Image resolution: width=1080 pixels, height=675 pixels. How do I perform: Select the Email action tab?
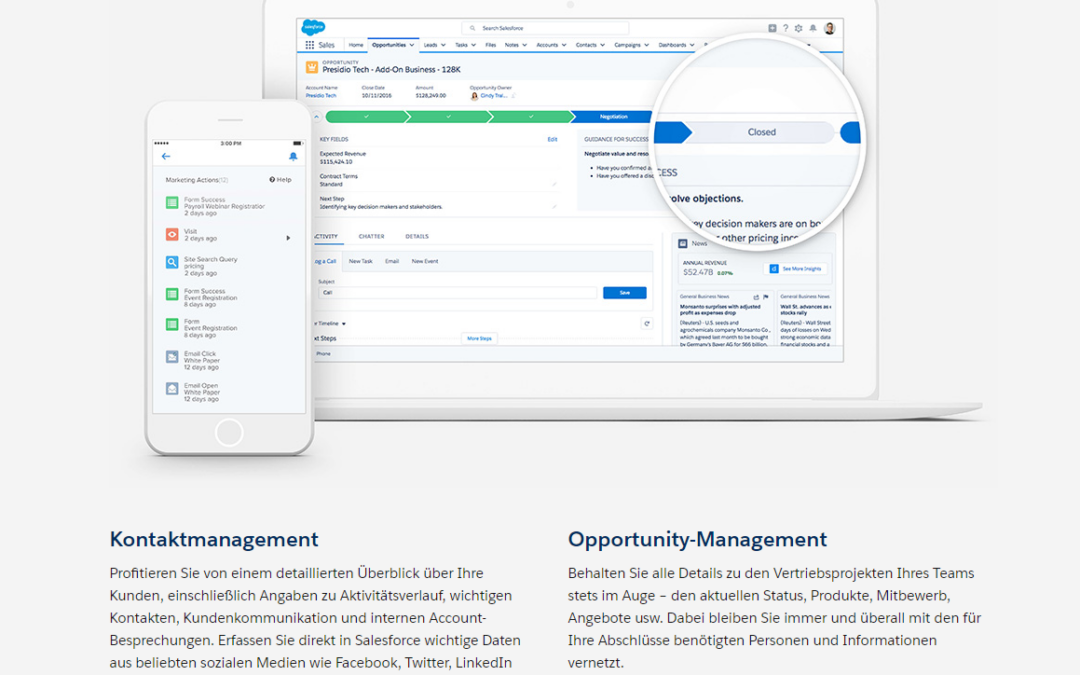[x=392, y=261]
